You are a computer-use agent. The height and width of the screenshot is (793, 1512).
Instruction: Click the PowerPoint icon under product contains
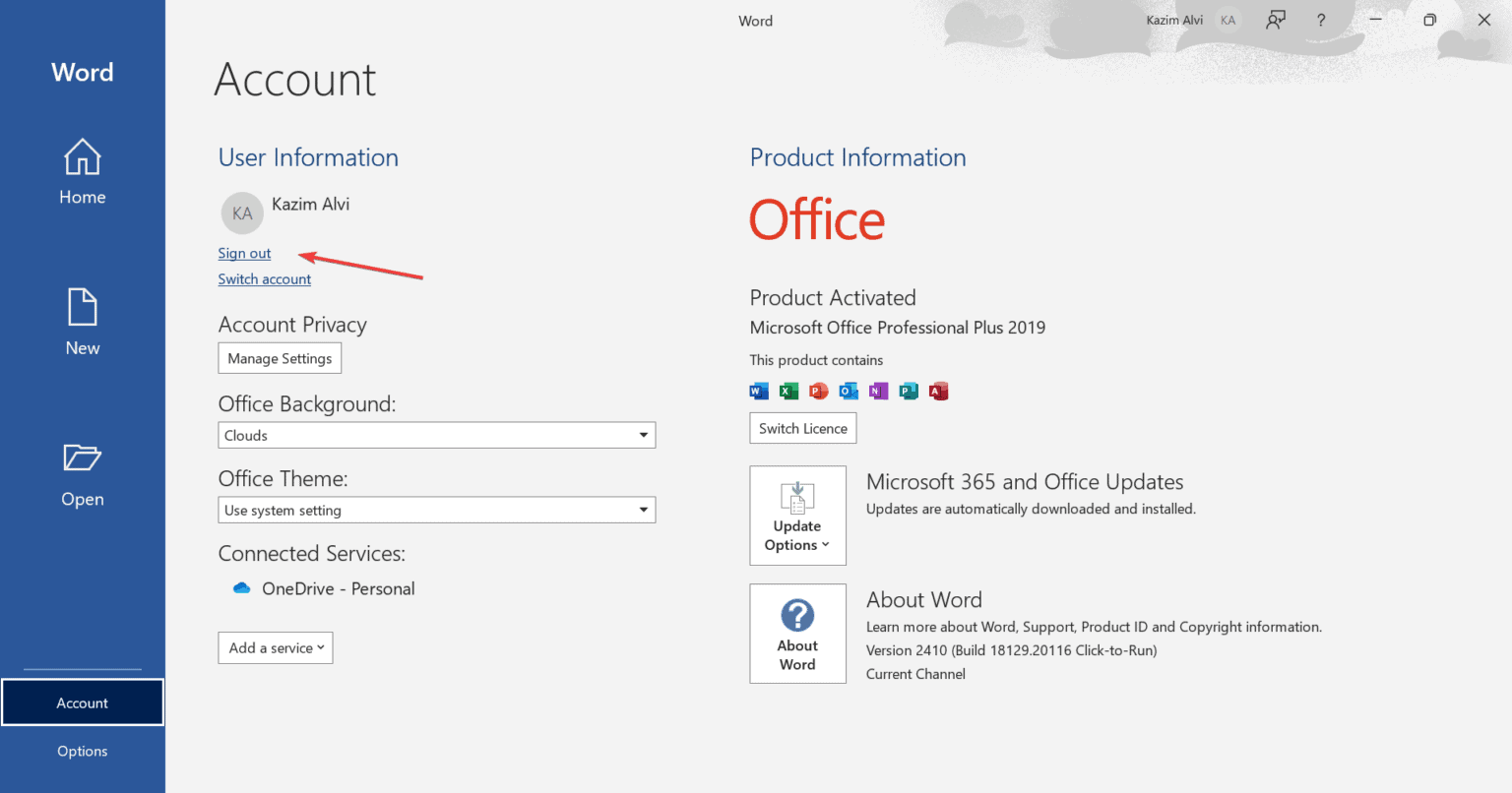819,391
